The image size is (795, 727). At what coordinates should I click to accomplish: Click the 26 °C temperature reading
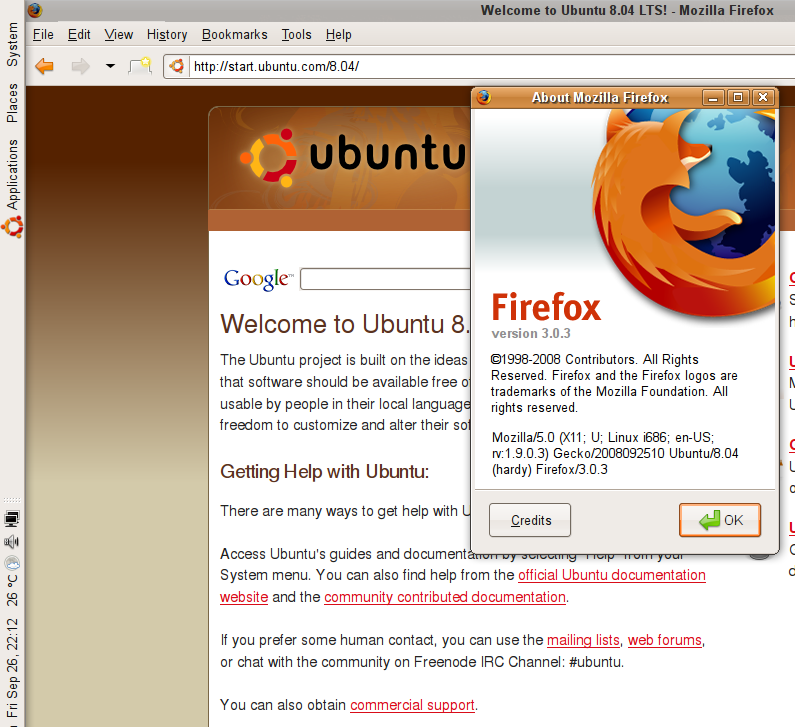(x=12, y=591)
